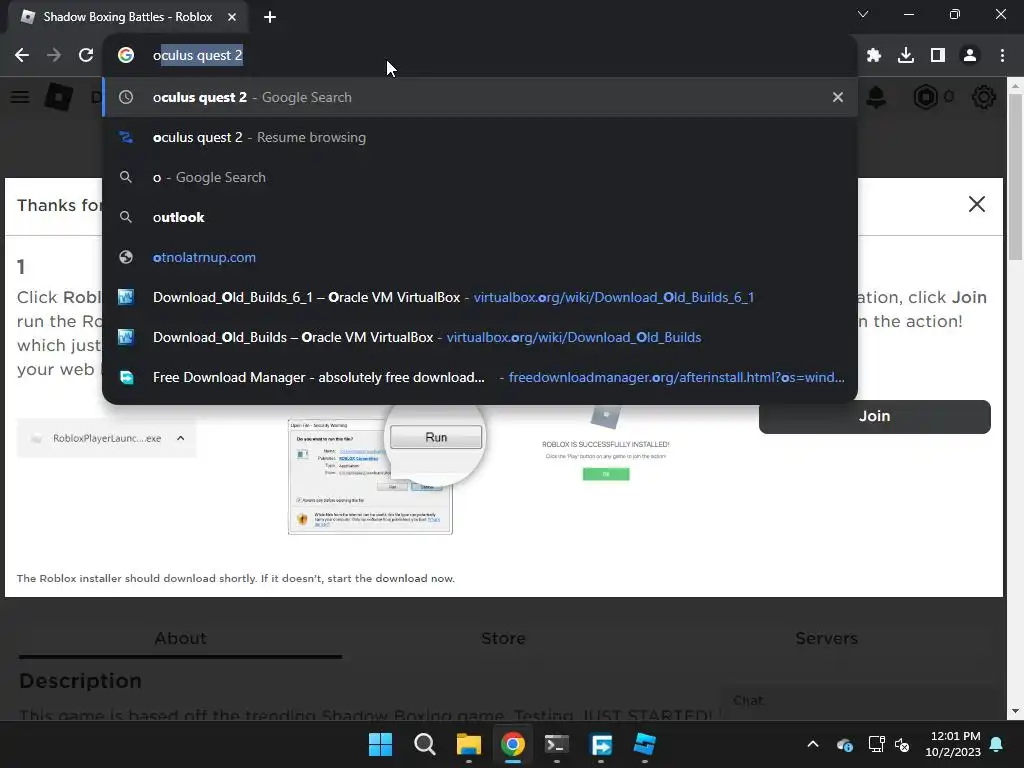Close the Shadow Boxing Battles tab
1024x768 pixels.
(x=232, y=17)
